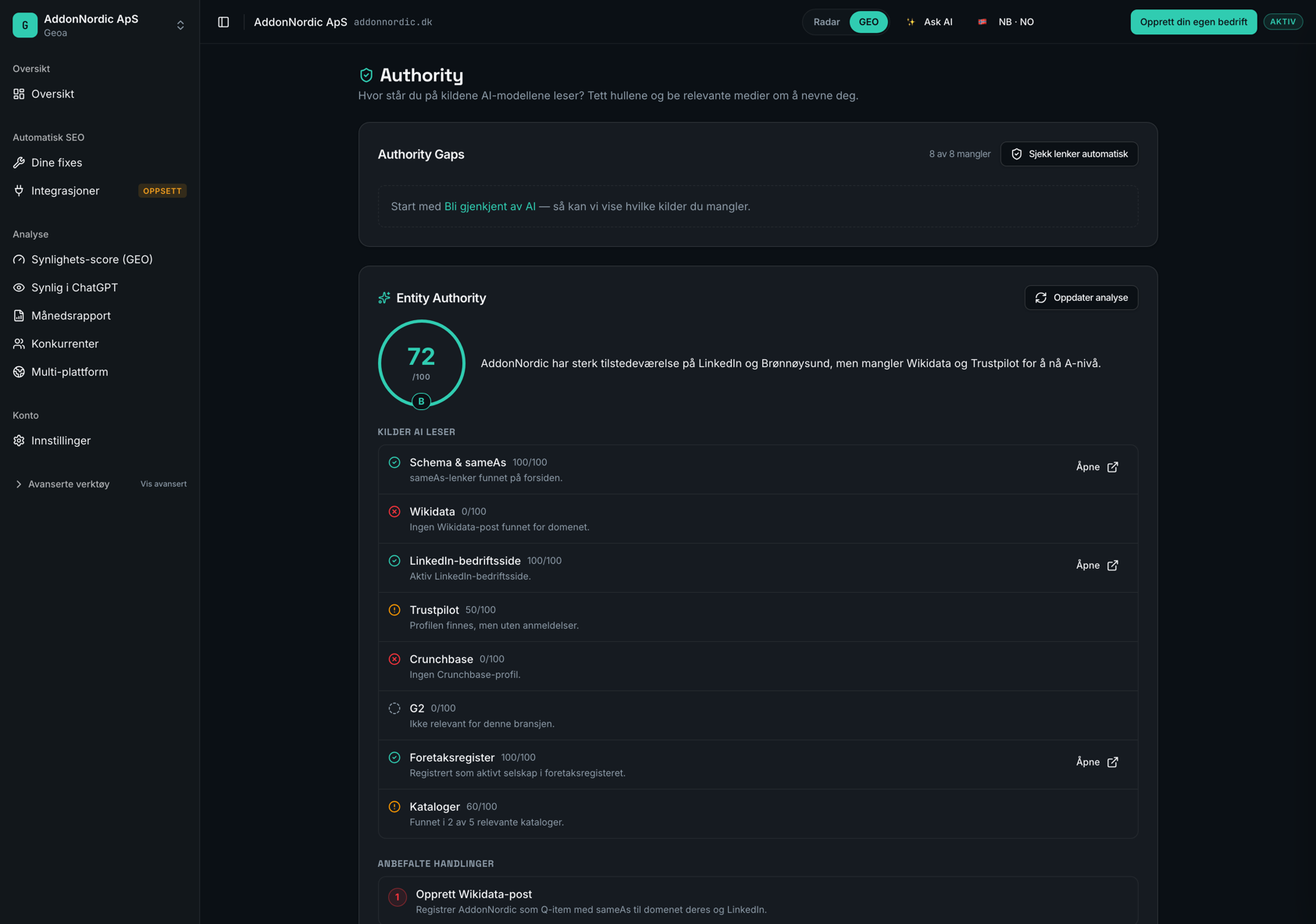Click the Vis avansert link
The width and height of the screenshot is (1316, 924).
point(163,484)
